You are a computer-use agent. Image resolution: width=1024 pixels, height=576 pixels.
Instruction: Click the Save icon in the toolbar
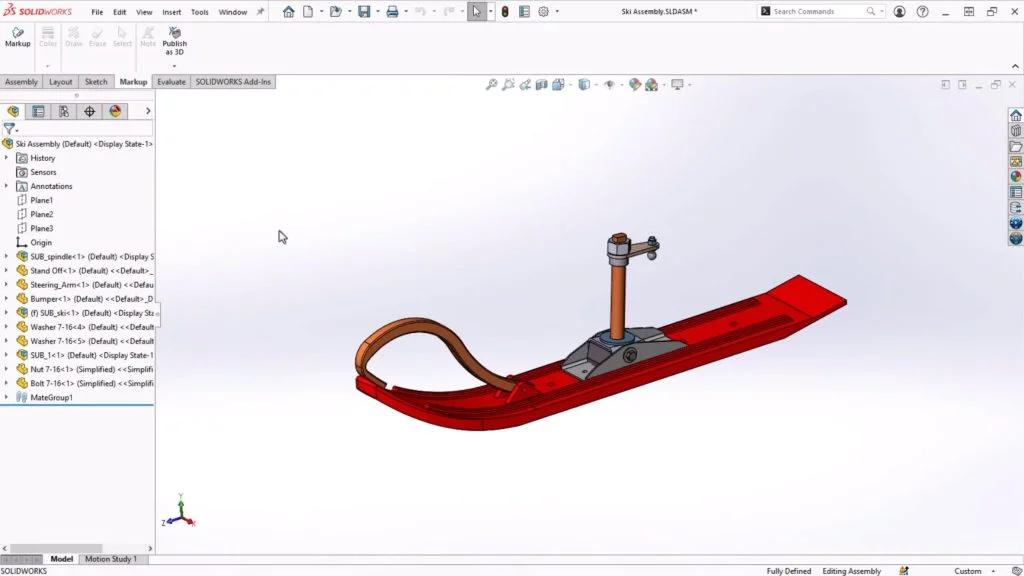point(366,11)
